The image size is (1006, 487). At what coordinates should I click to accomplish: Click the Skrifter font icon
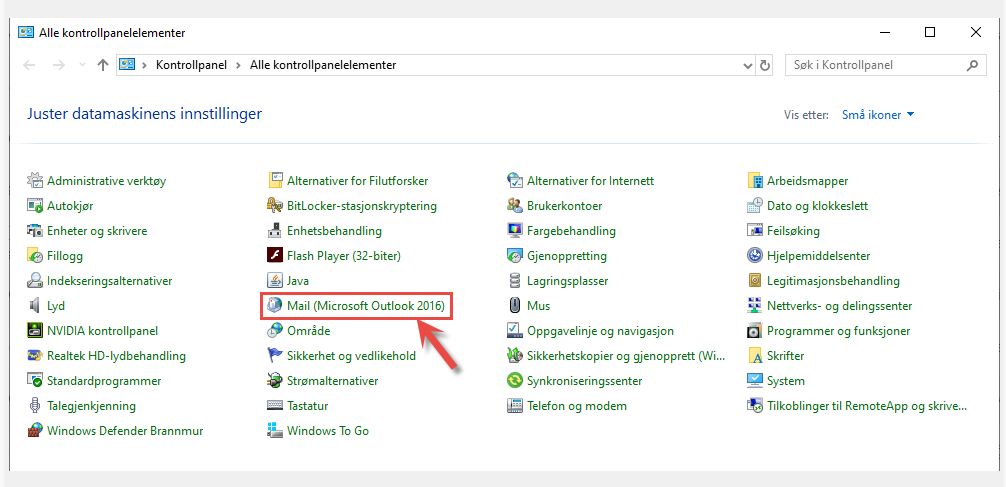point(754,355)
